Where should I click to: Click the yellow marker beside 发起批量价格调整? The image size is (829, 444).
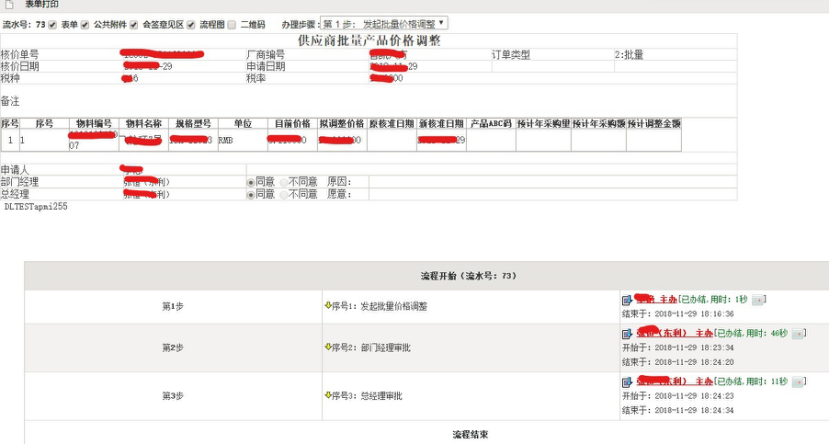pyautogui.click(x=328, y=305)
